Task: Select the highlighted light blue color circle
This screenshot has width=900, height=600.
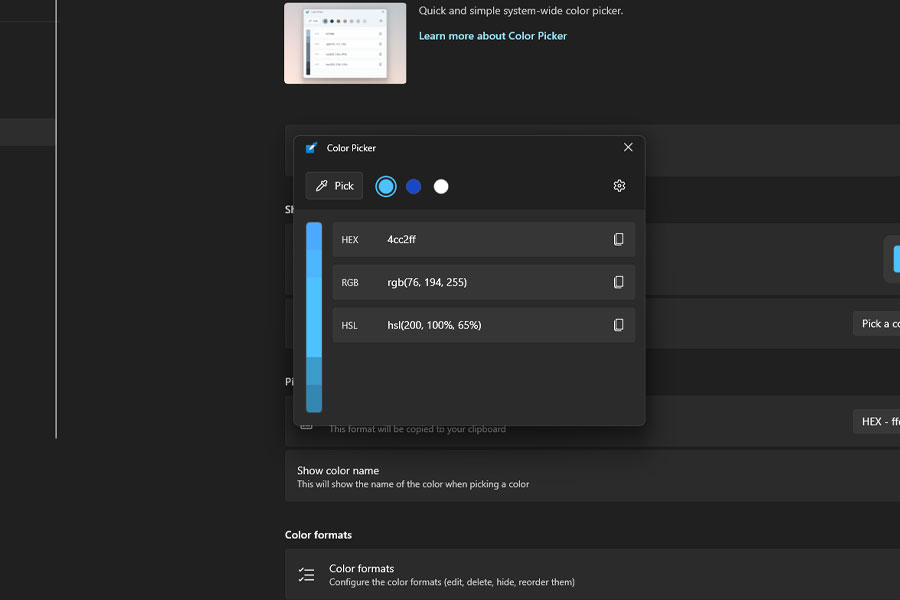Action: coord(385,185)
